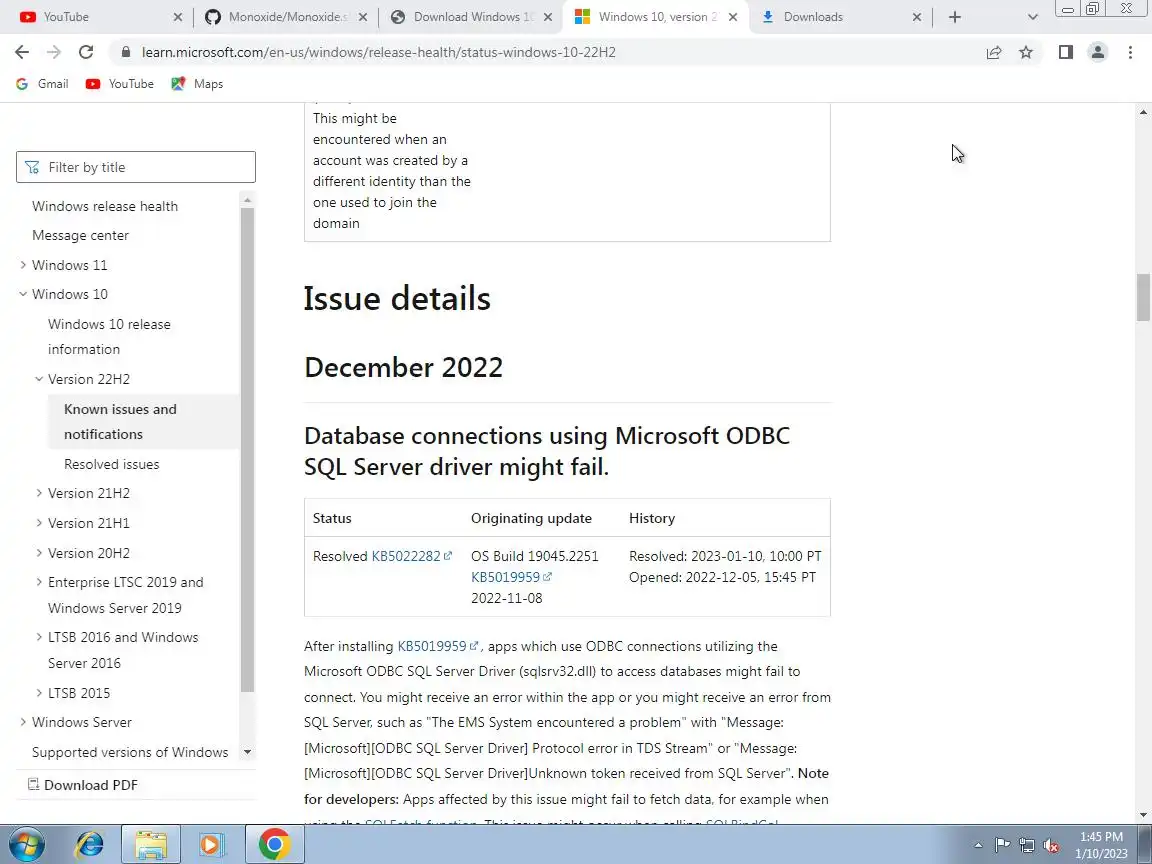Screen dimensions: 1152x864
Task: Open the Gmail bookmark
Action: coord(43,84)
